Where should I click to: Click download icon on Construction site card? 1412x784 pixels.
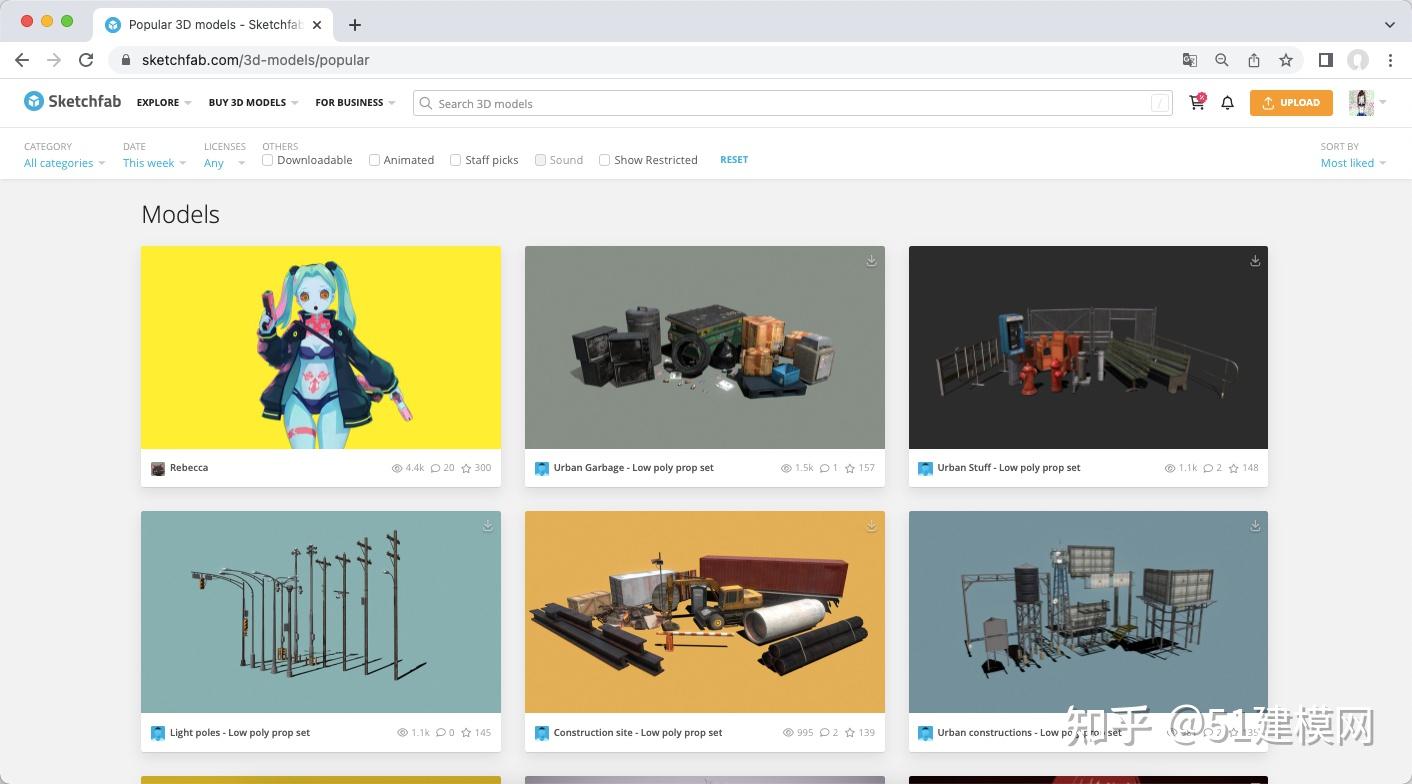click(x=871, y=525)
